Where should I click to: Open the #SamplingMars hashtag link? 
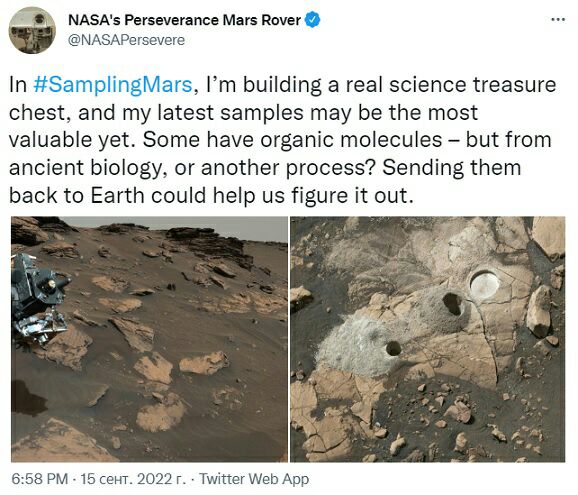coord(113,84)
